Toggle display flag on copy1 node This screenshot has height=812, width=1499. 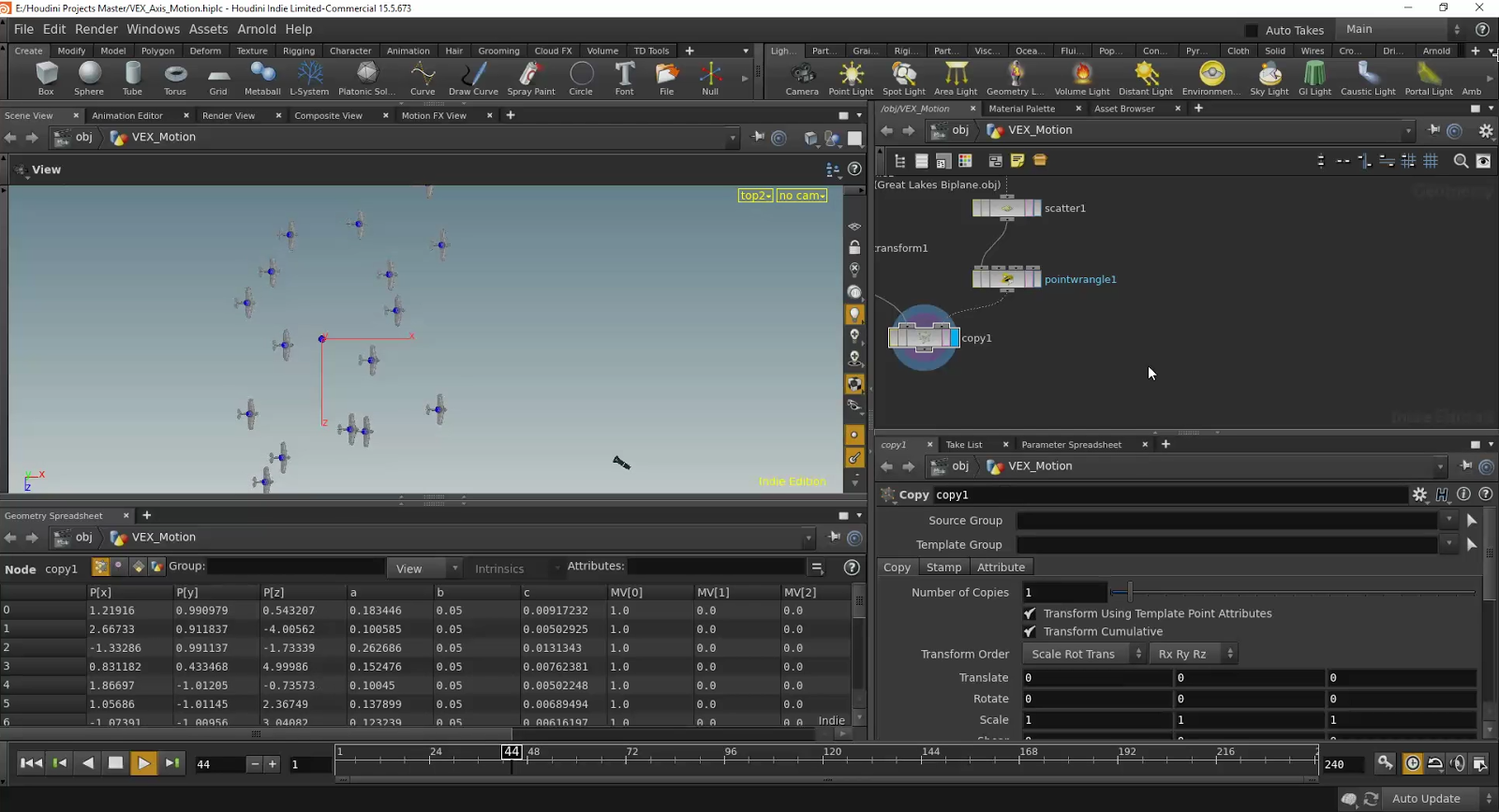tap(955, 337)
